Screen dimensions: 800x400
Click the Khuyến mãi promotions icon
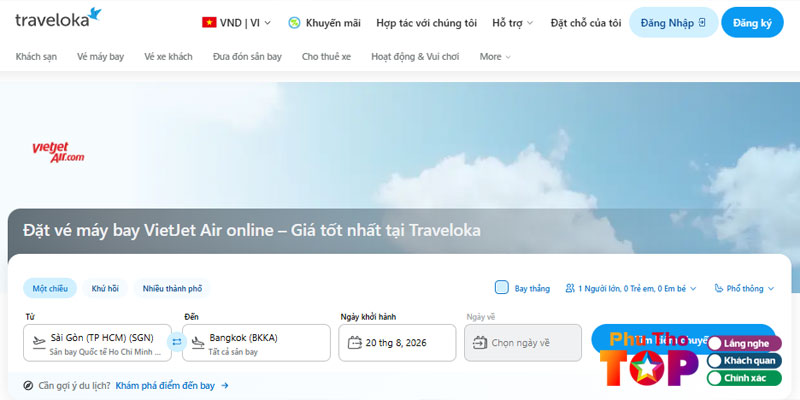(294, 22)
